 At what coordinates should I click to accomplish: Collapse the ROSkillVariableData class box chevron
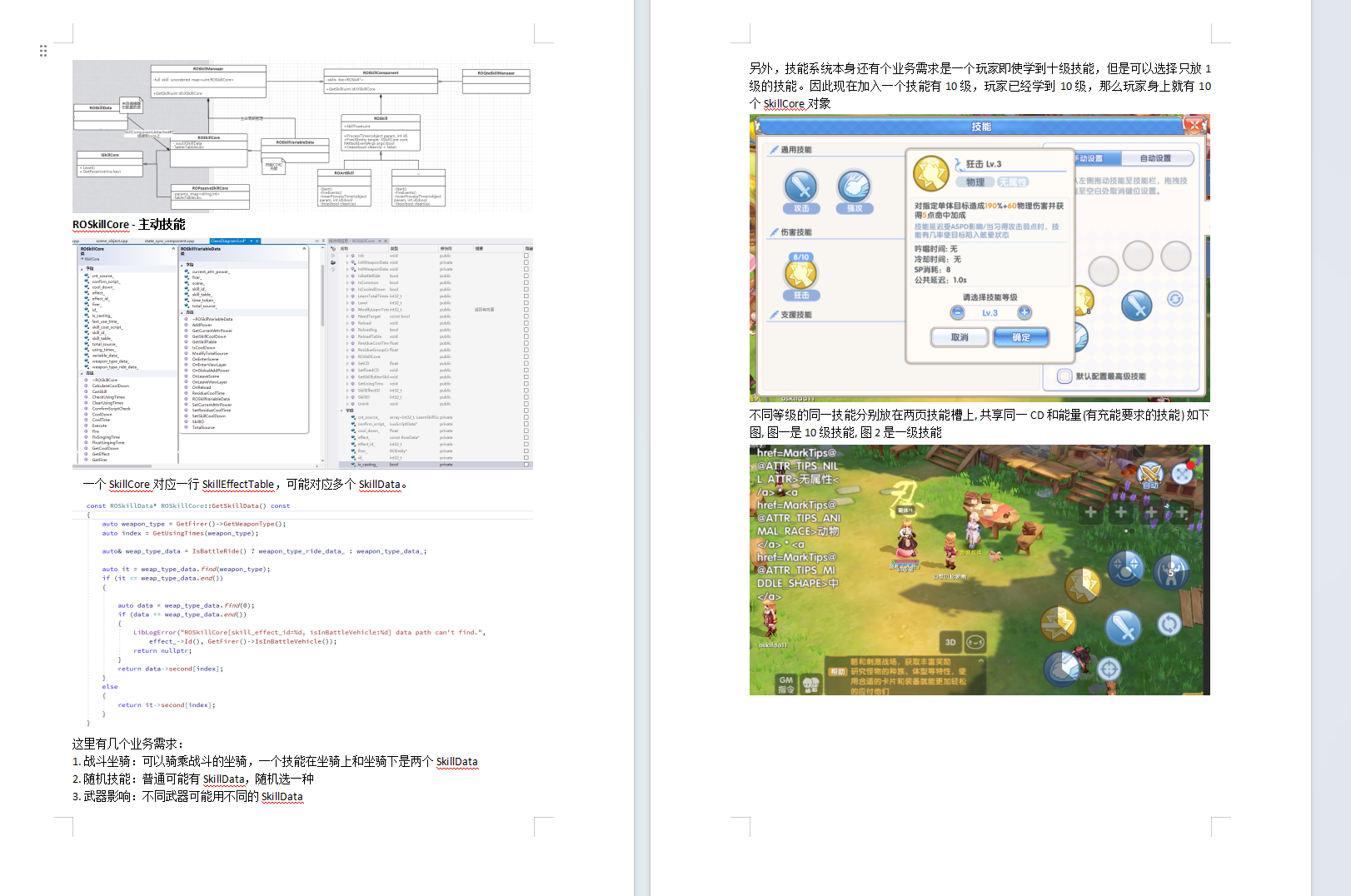(304, 249)
